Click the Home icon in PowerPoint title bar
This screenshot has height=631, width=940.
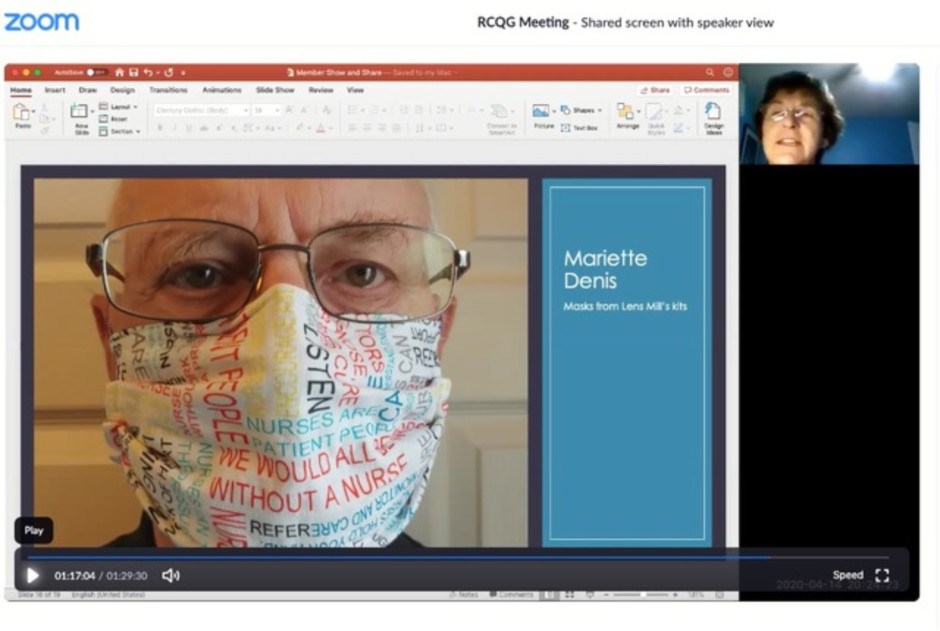click(x=119, y=73)
